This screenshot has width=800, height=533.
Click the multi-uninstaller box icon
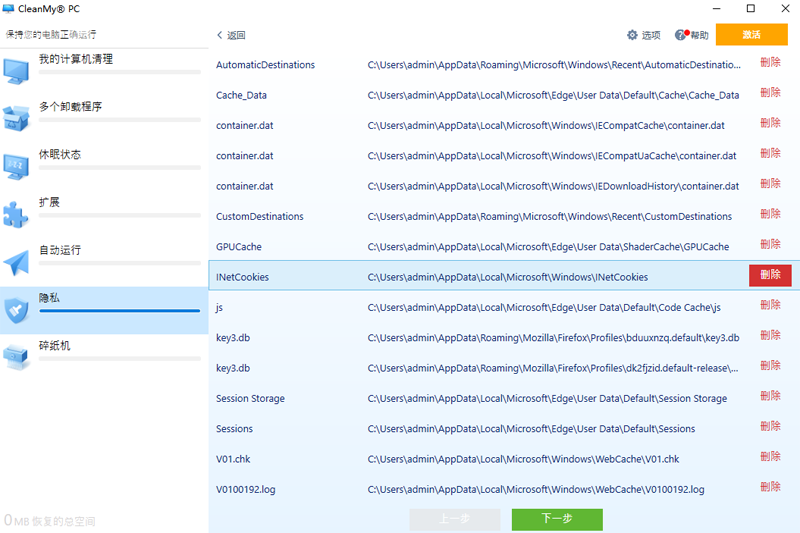click(x=17, y=117)
